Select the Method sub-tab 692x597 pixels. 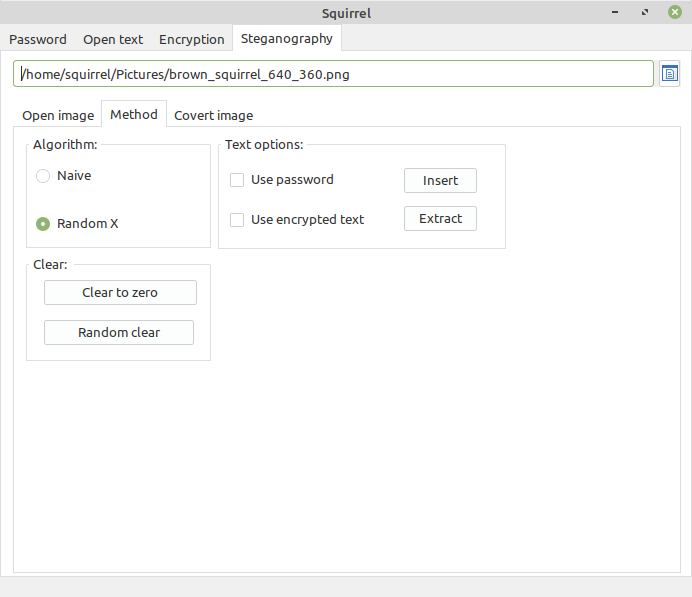(134, 115)
